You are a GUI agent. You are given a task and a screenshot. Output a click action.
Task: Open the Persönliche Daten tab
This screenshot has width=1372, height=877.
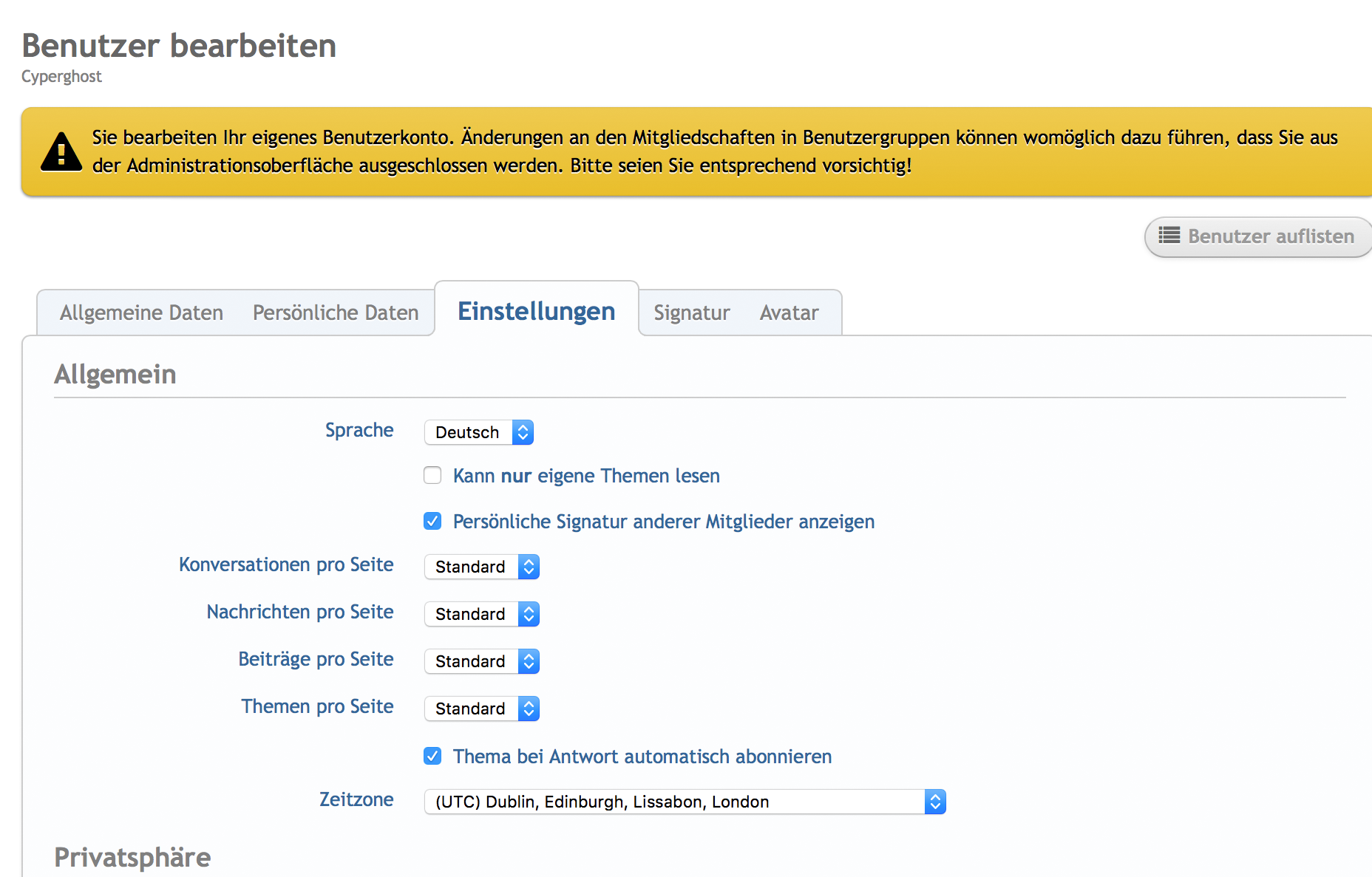(336, 313)
